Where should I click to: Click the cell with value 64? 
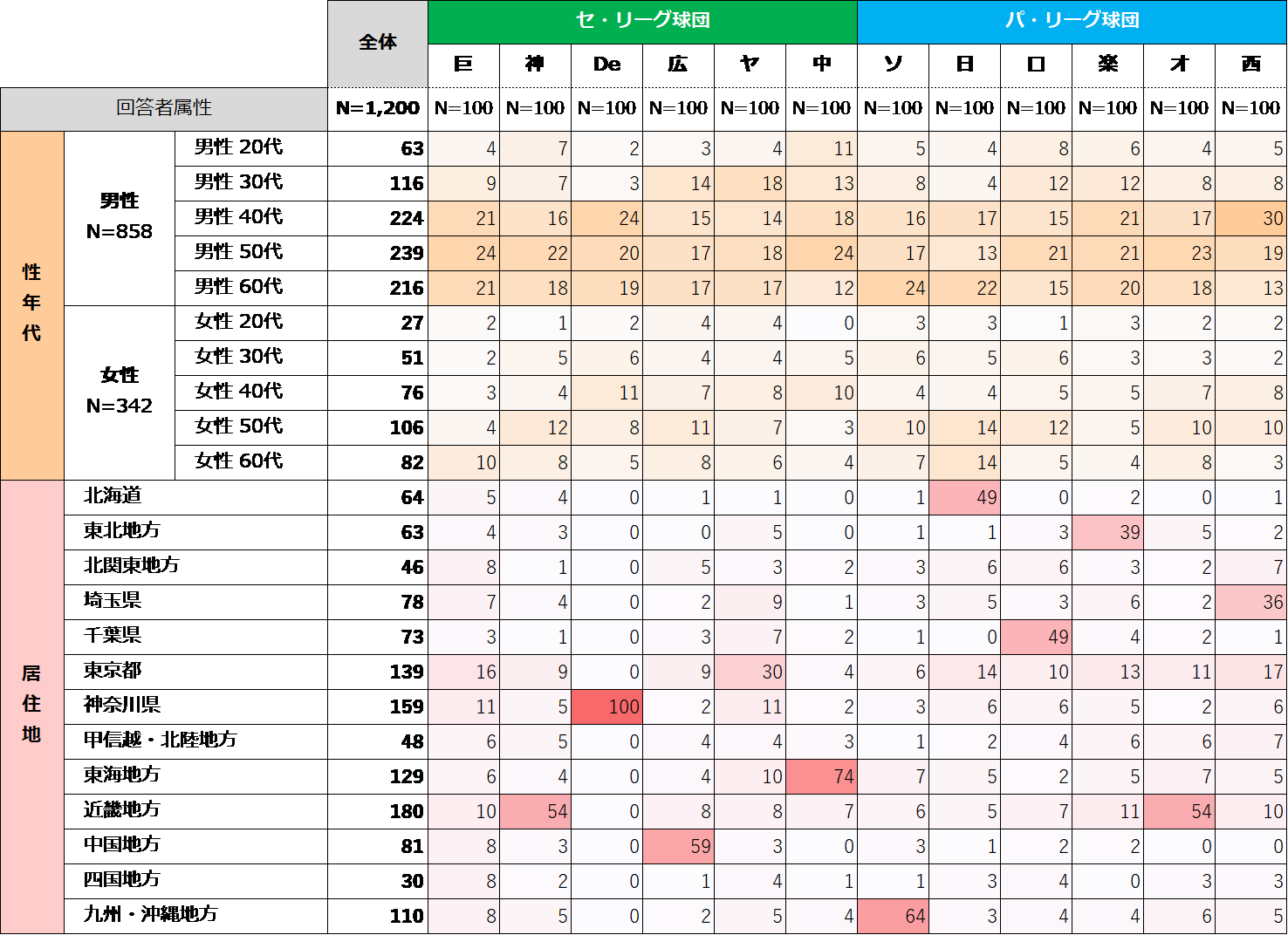(893, 916)
